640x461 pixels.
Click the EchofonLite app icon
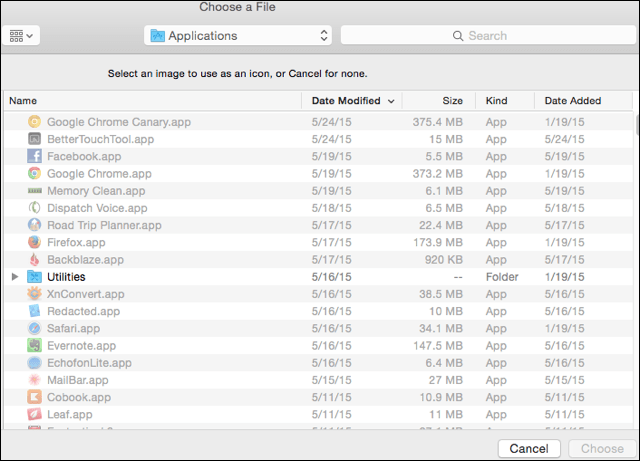(34, 363)
